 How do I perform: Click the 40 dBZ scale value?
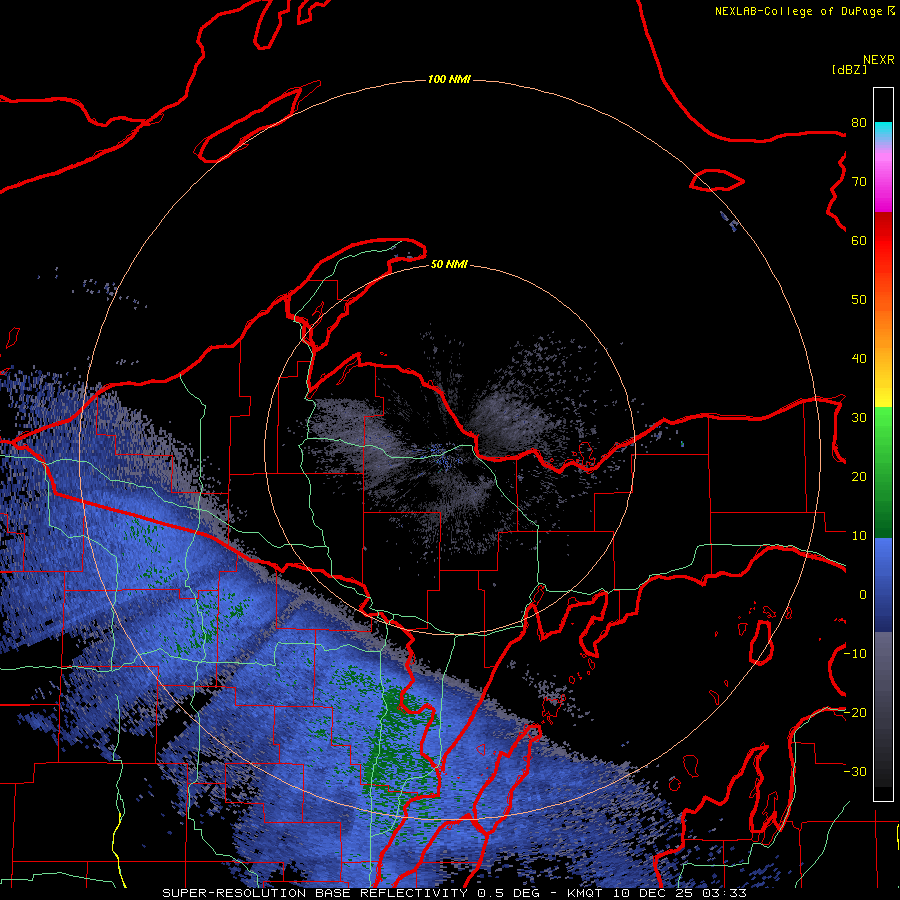pos(859,359)
